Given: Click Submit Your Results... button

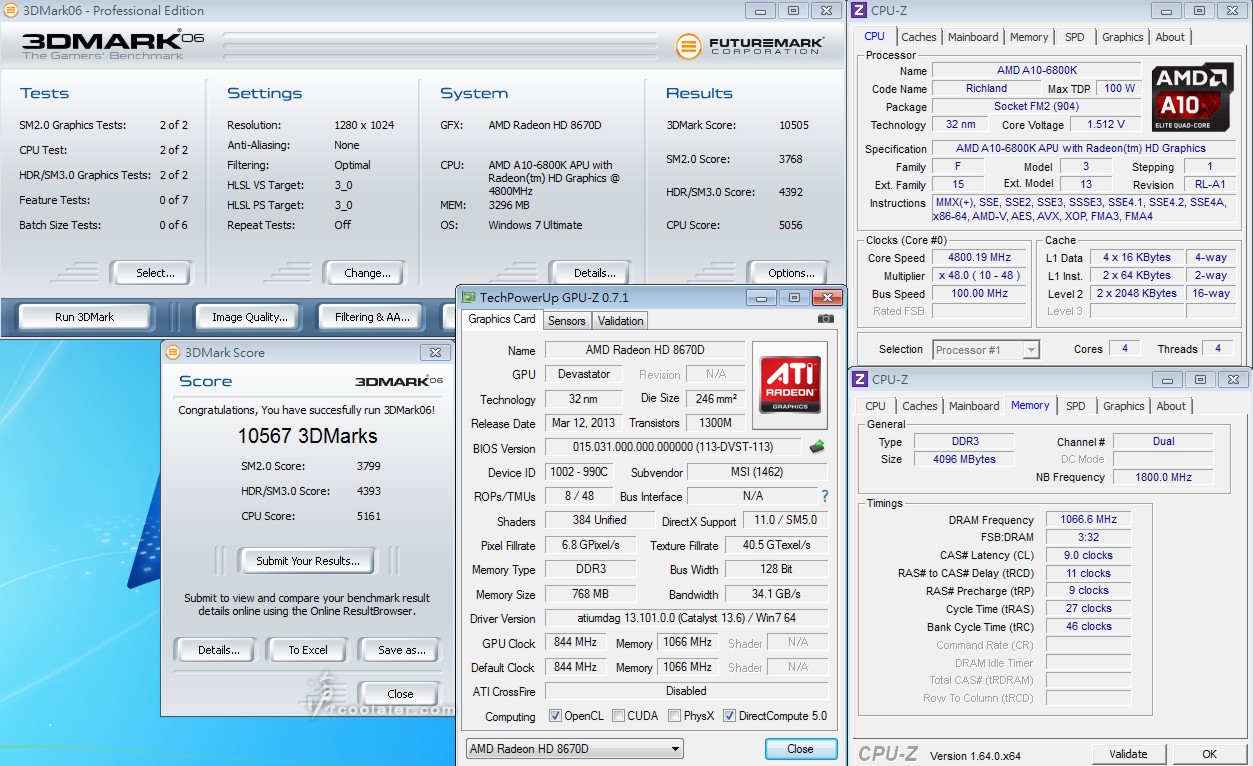Looking at the screenshot, I should (x=306, y=561).
